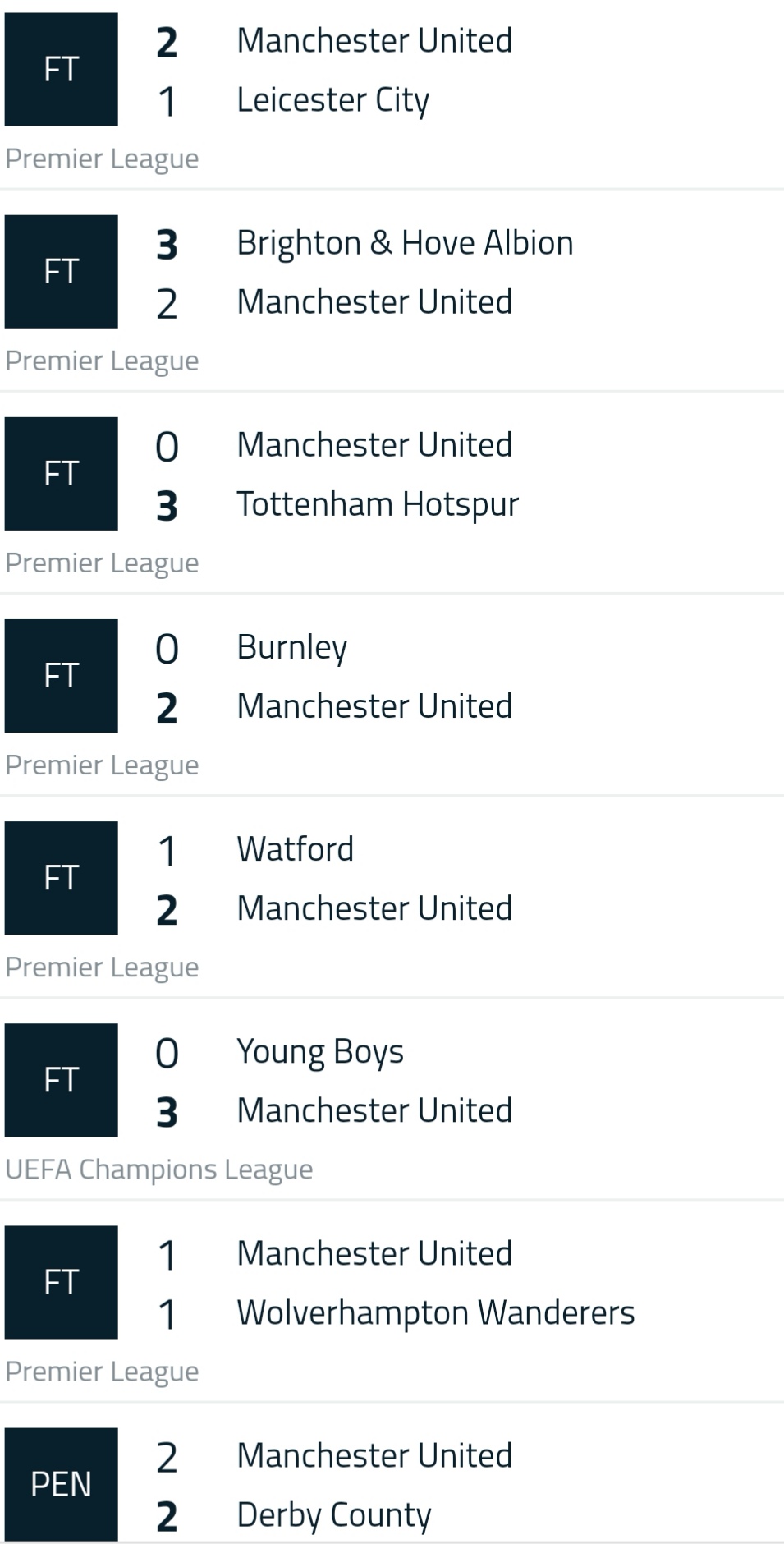The width and height of the screenshot is (784, 1544).
Task: Tap the PEN badge for Derby match
Action: [62, 1483]
